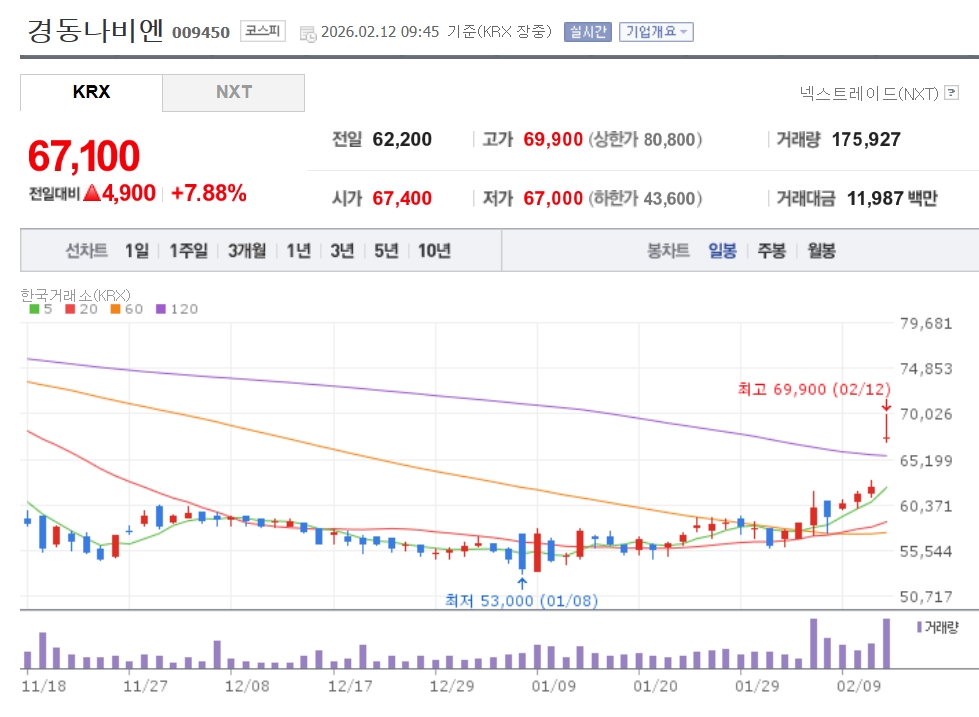Select the 10년 line chart period
This screenshot has height=717, width=979.
434,250
